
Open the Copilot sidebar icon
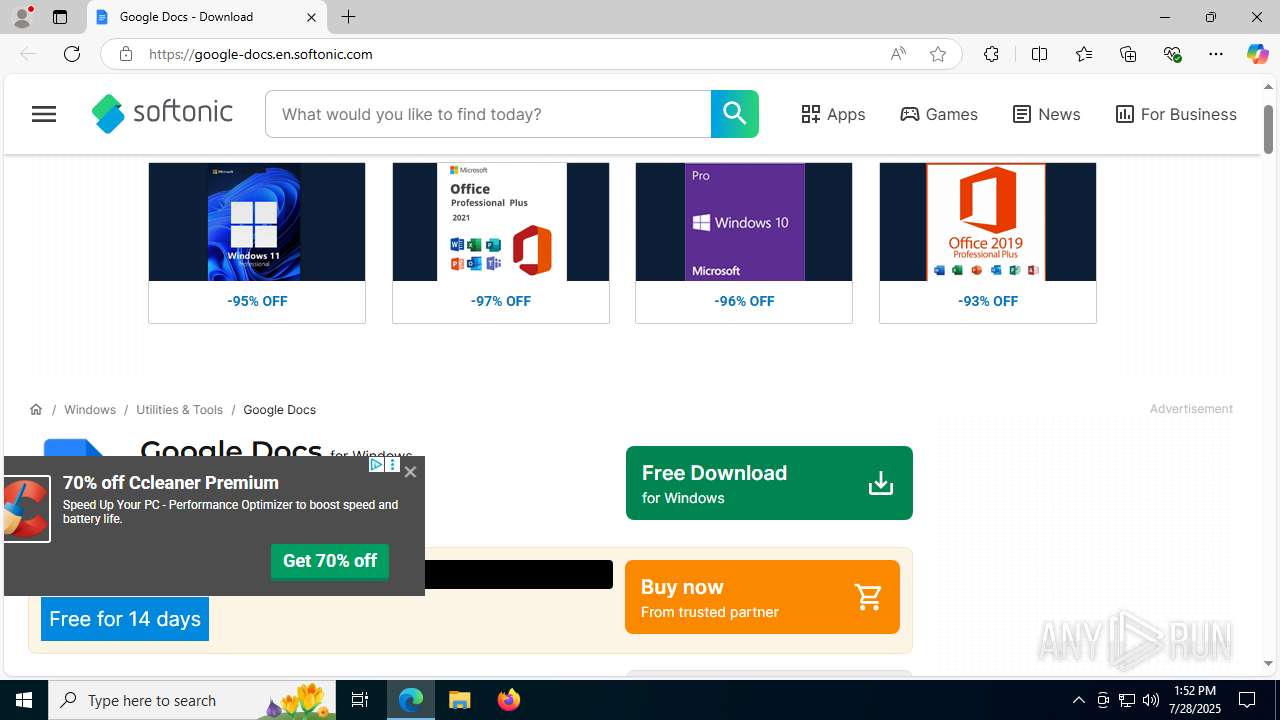pyautogui.click(x=1257, y=54)
